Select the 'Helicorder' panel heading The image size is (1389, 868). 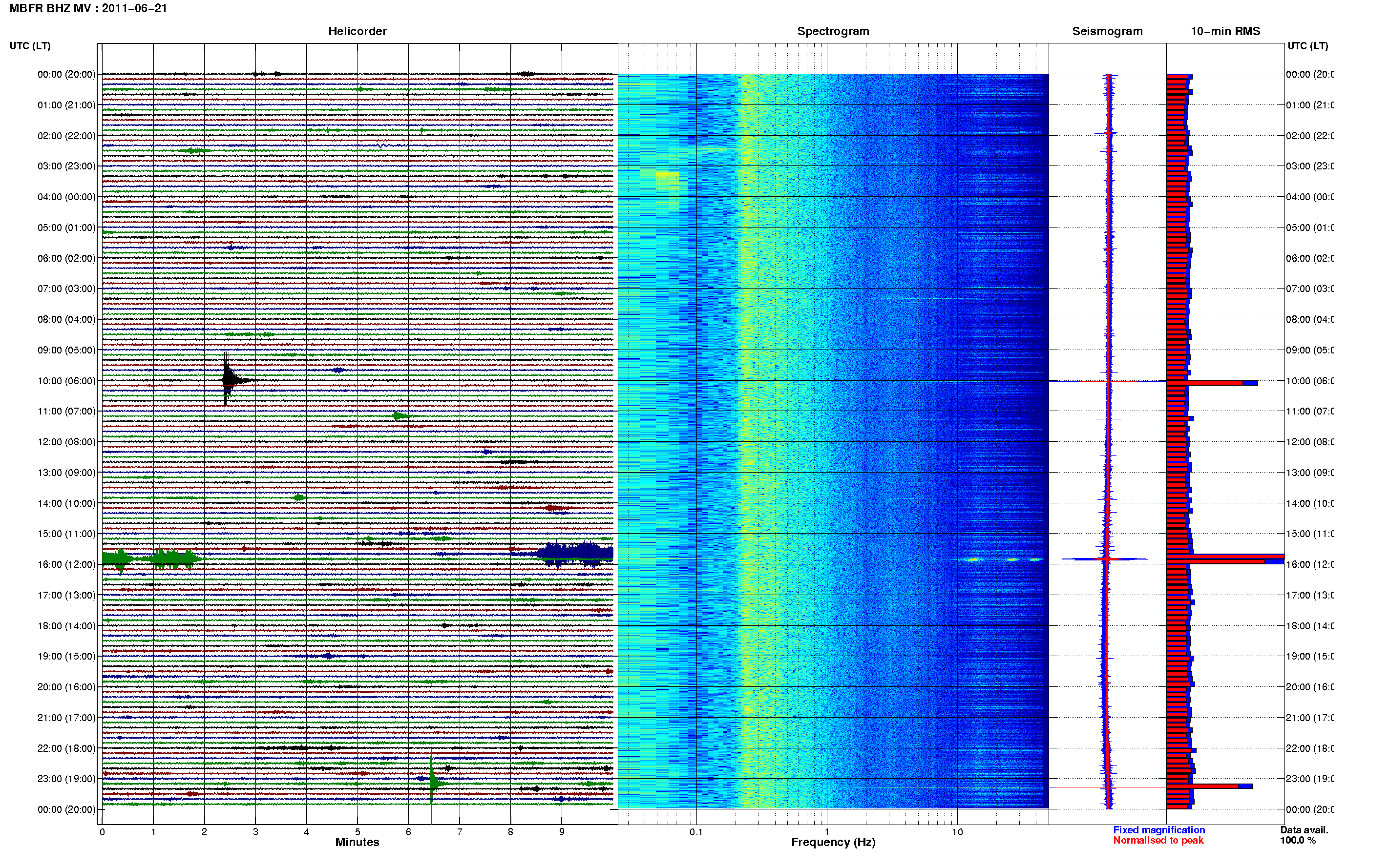357,31
